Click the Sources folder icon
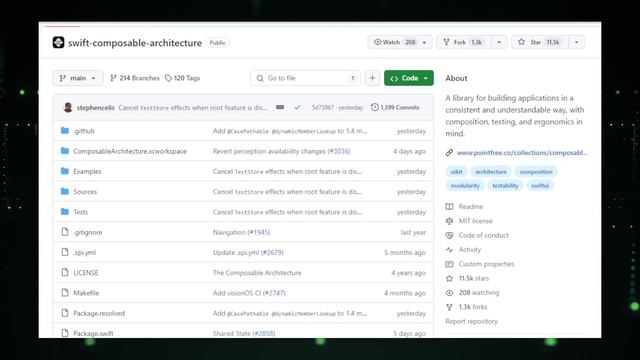Screen dimensions: 640x360 pos(65,191)
